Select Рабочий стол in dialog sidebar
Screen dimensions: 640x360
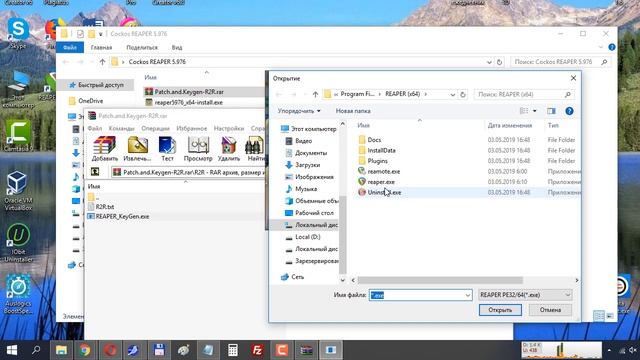click(309, 213)
